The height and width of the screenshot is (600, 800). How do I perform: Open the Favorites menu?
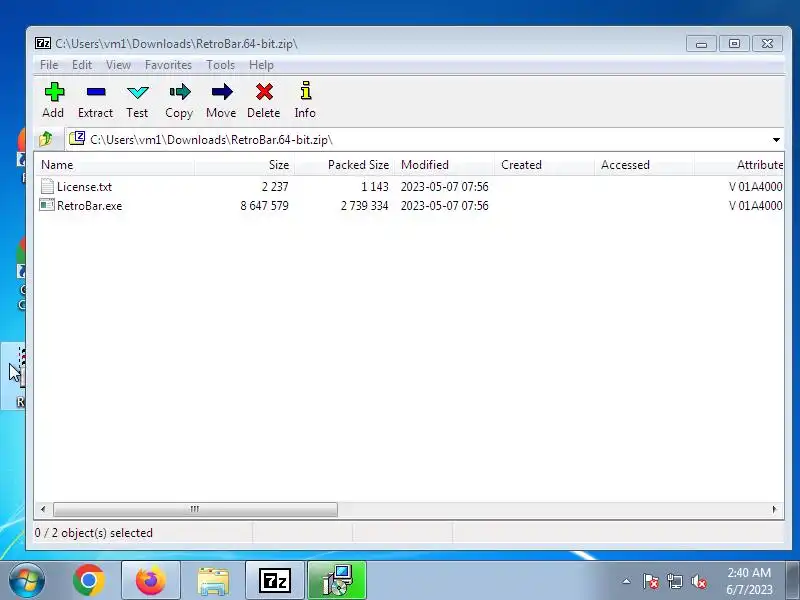168,65
